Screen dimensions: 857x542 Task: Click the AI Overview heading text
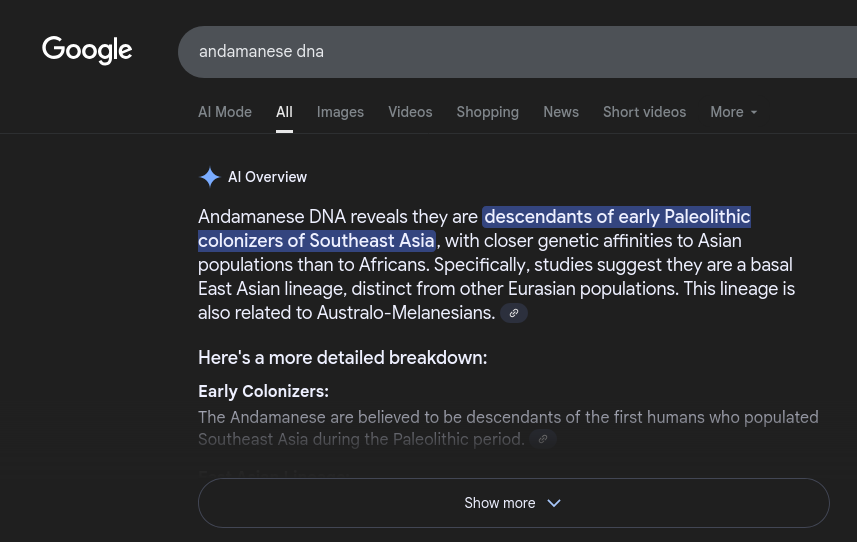(267, 177)
